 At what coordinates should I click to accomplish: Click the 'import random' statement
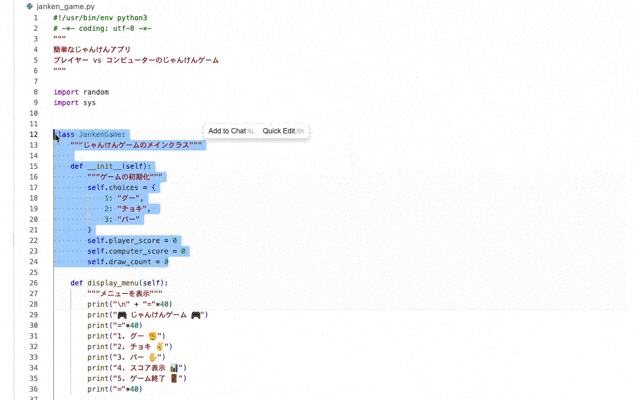(x=81, y=92)
